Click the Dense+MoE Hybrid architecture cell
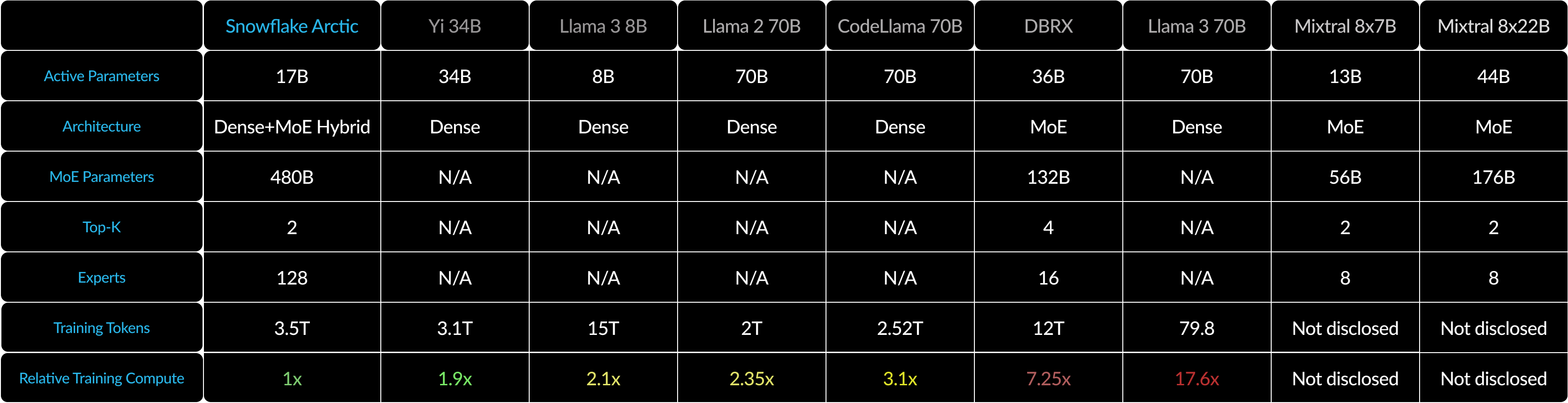The height and width of the screenshot is (403, 1568). click(292, 126)
